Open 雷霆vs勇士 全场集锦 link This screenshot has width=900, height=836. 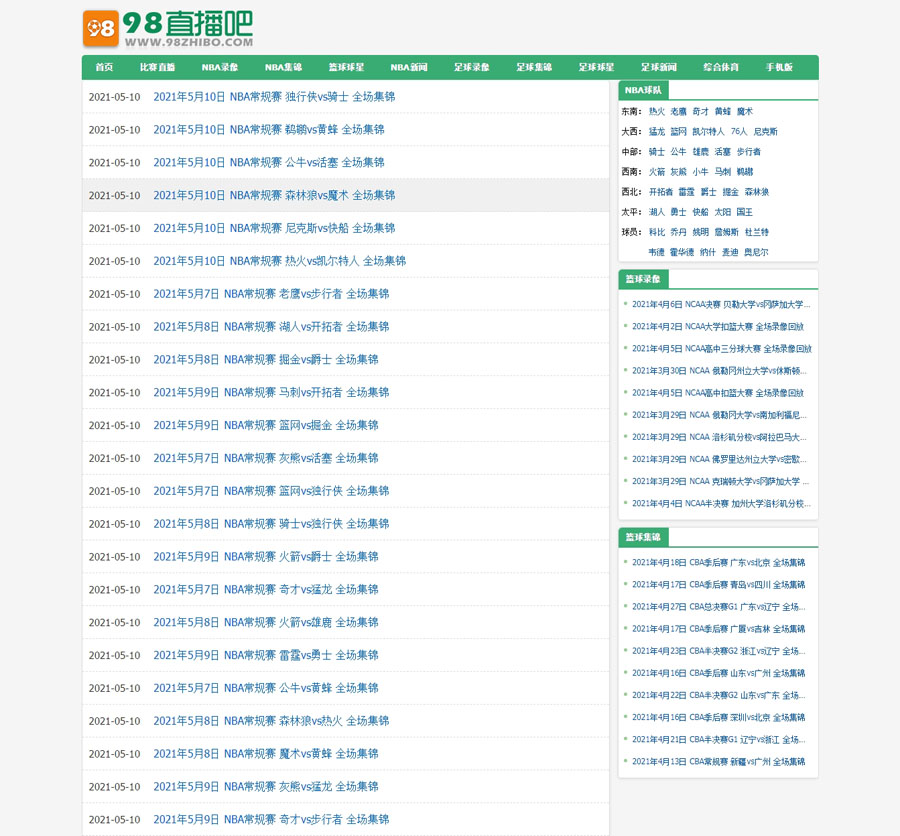pyautogui.click(x=265, y=655)
